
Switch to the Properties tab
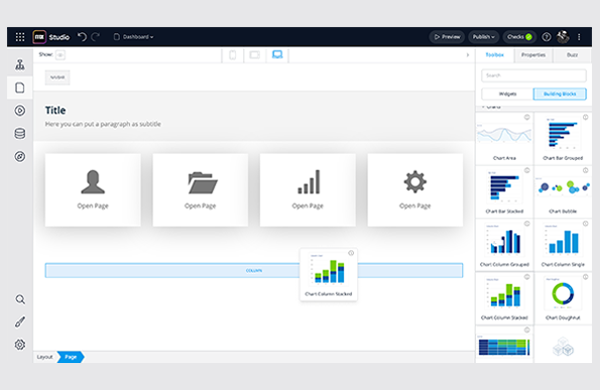(533, 55)
